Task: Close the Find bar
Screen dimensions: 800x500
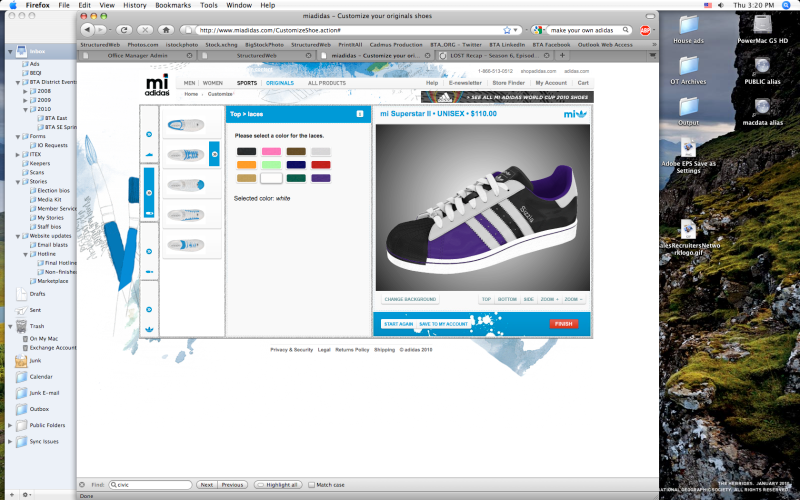Action: point(82,485)
